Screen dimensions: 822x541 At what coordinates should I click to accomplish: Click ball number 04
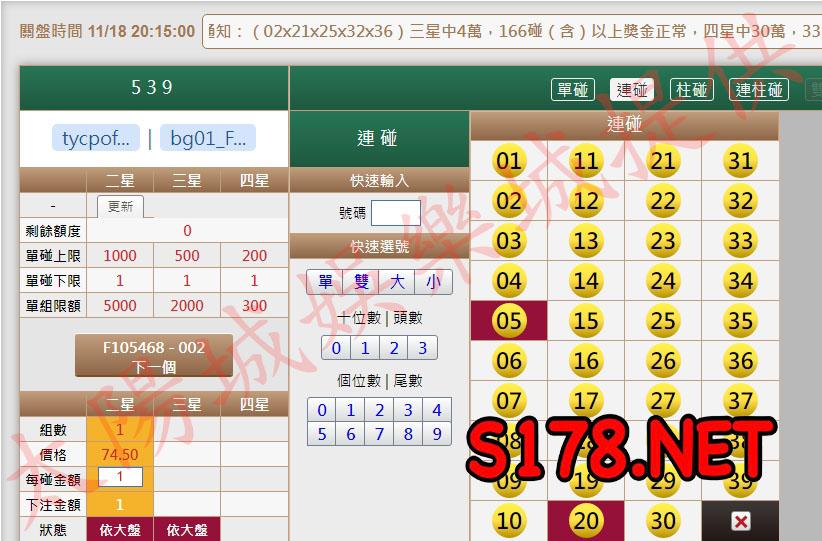509,280
